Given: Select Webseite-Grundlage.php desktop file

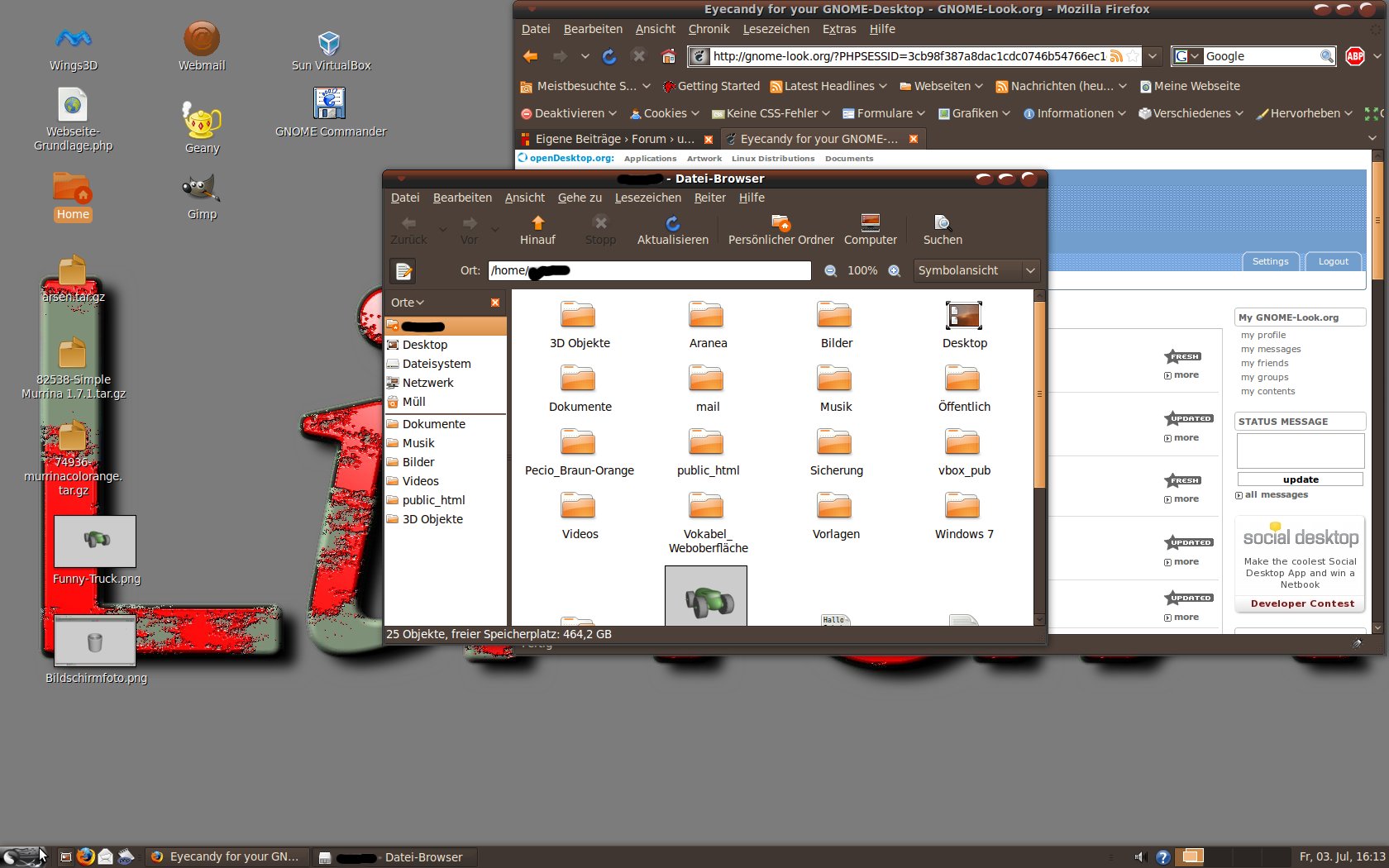Looking at the screenshot, I should click(x=73, y=120).
